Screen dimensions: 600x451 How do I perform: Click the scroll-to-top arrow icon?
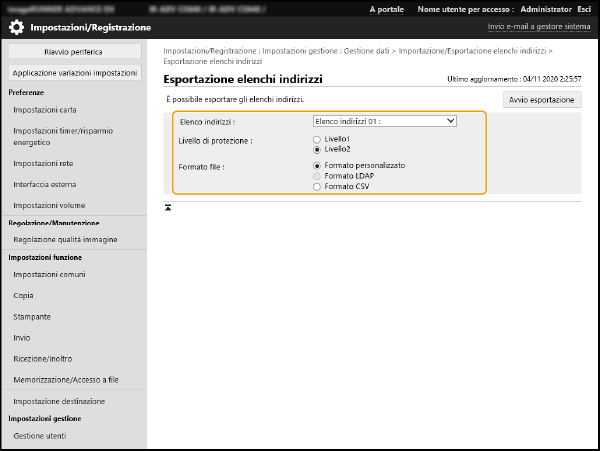tap(168, 207)
